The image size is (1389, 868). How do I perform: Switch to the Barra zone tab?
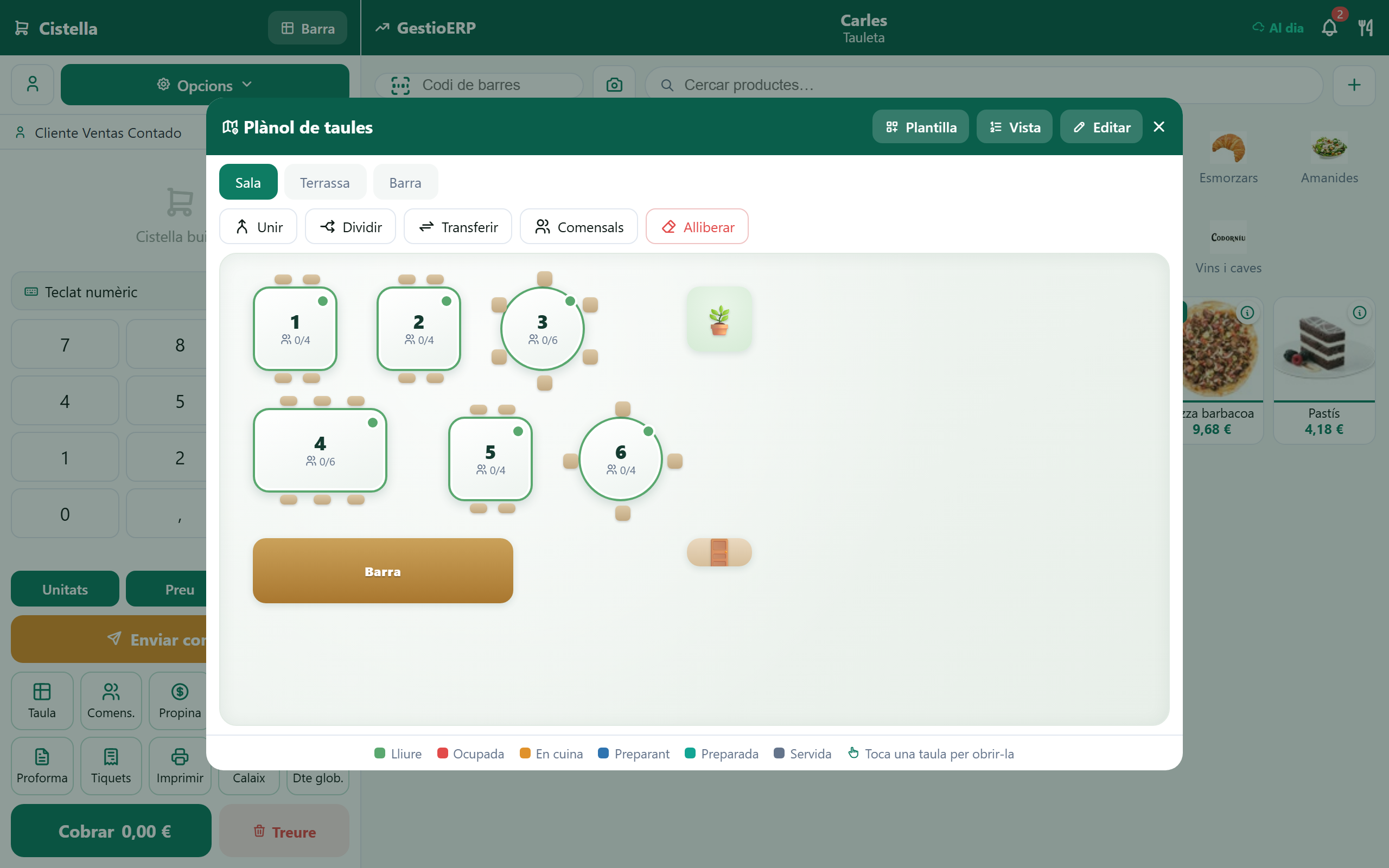pos(405,183)
